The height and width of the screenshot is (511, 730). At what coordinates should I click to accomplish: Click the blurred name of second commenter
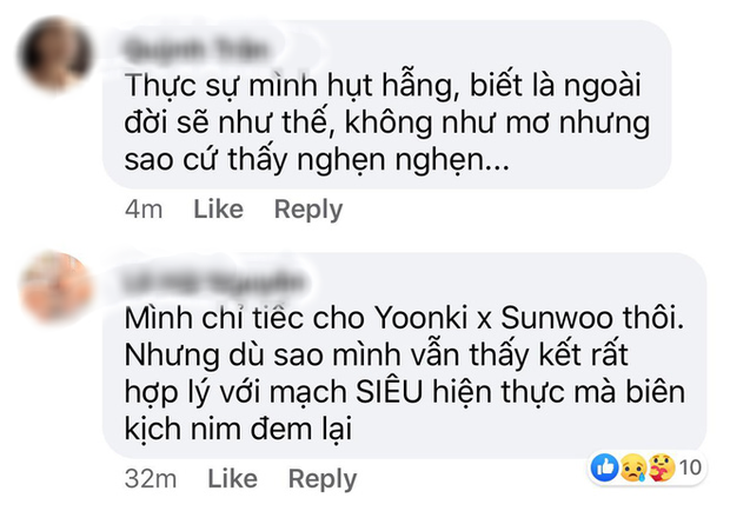[213, 282]
